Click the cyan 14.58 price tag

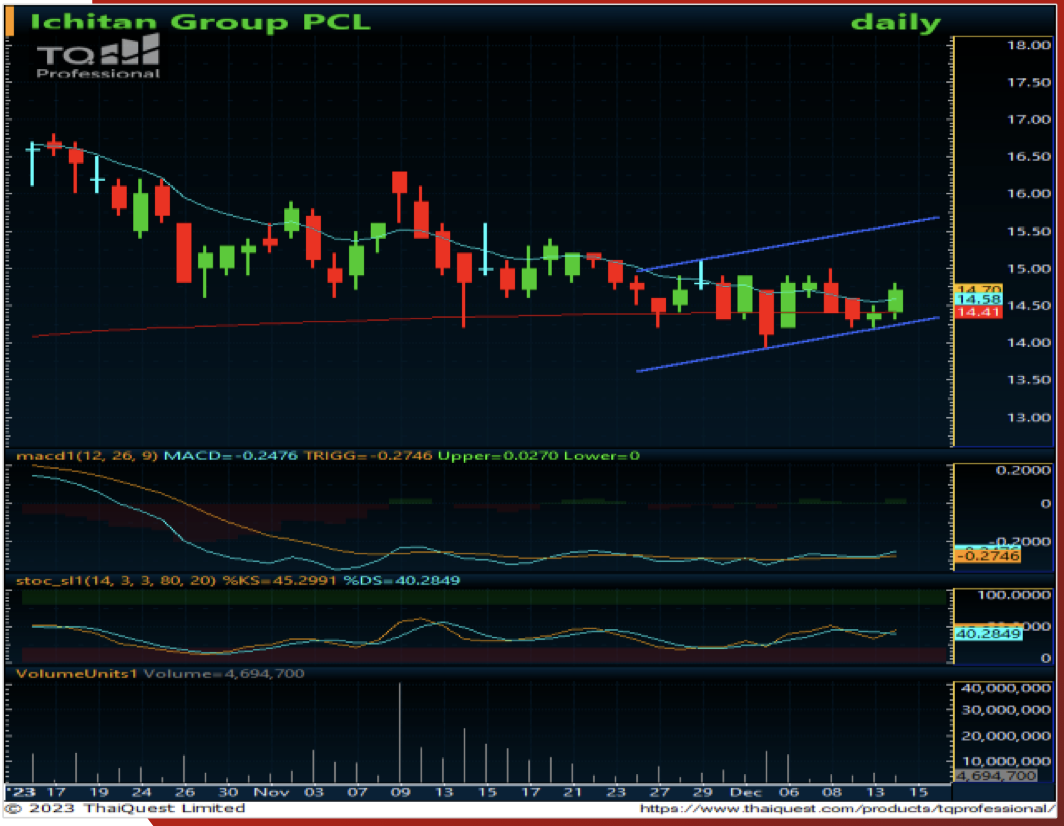coord(978,299)
